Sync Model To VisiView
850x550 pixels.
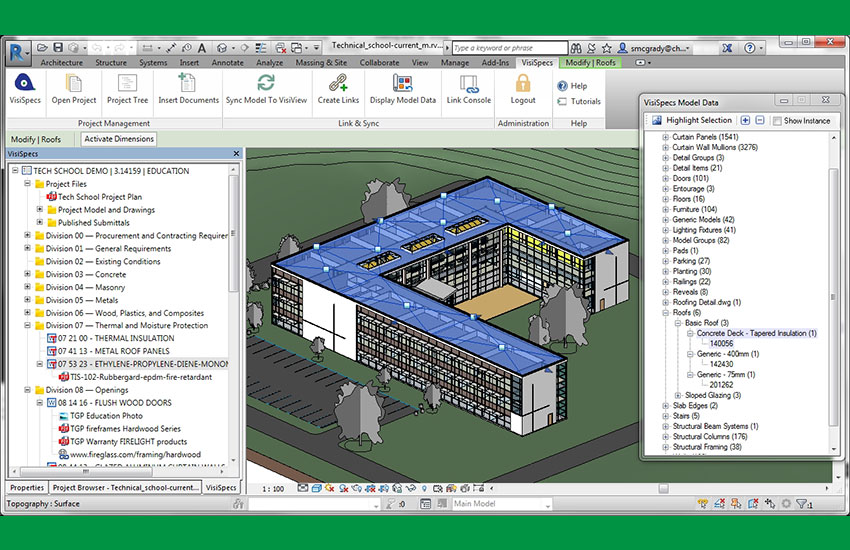(266, 84)
